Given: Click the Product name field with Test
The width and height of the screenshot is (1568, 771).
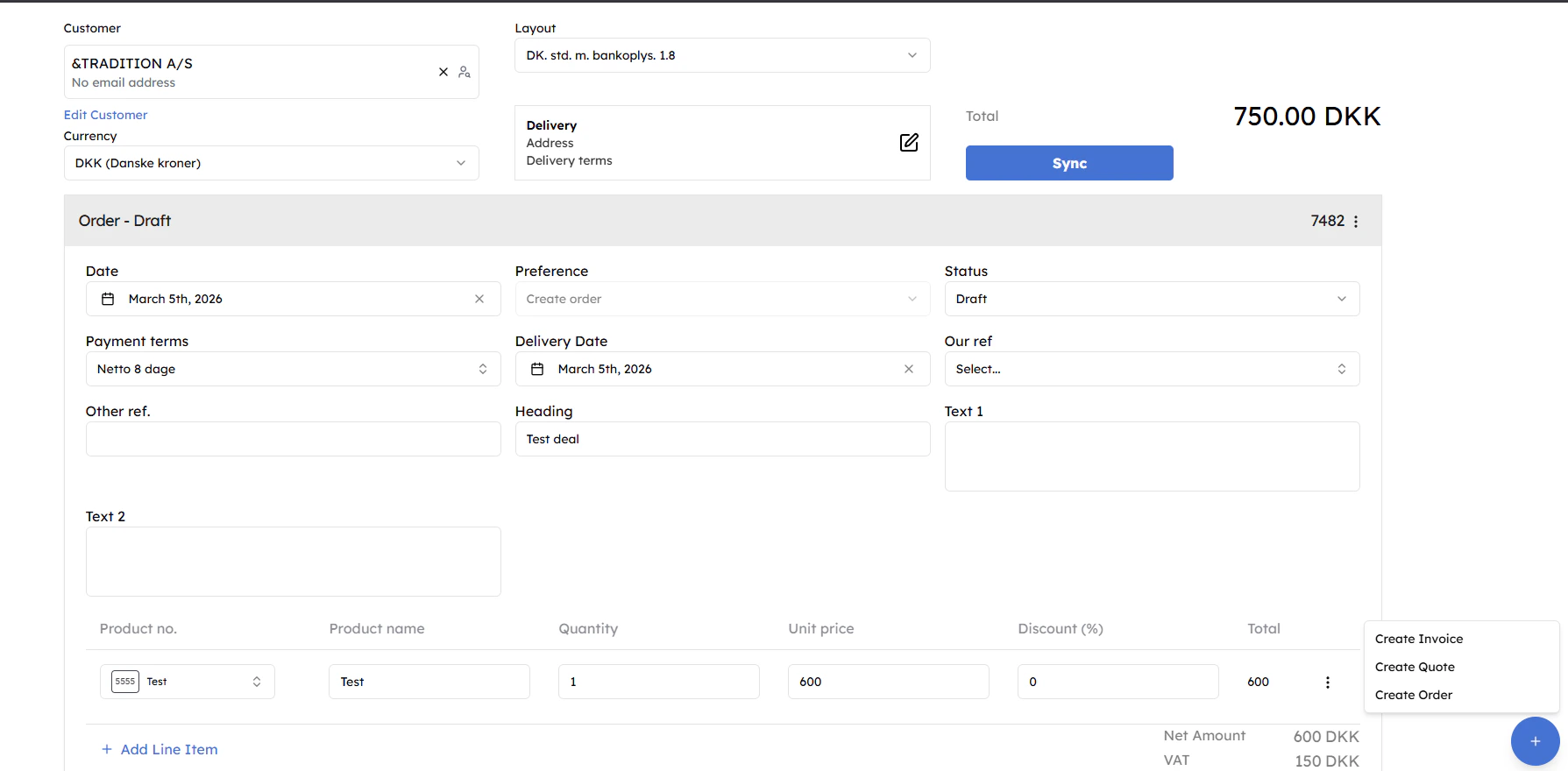Looking at the screenshot, I should [x=429, y=682].
